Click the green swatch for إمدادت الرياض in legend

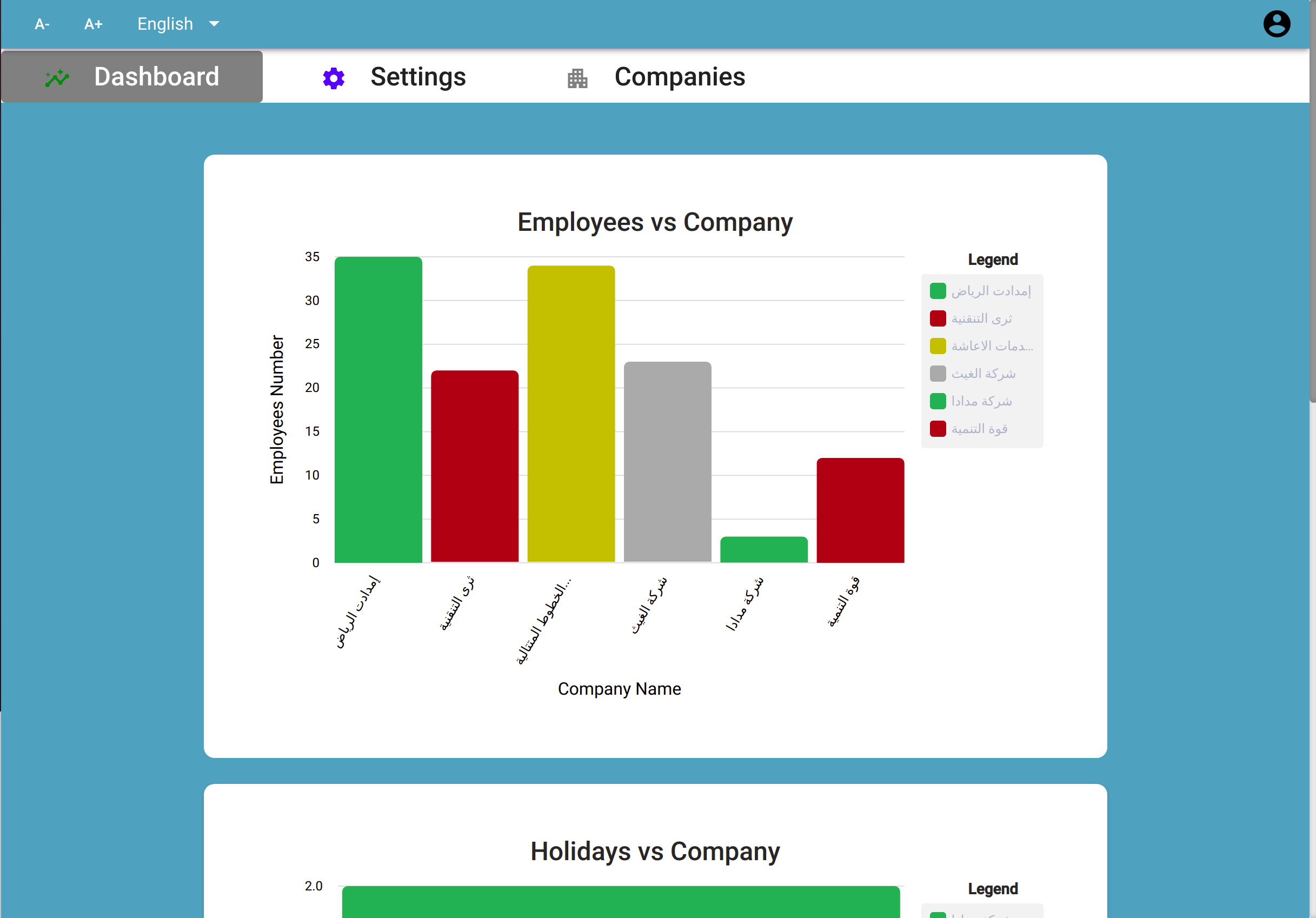(938, 291)
